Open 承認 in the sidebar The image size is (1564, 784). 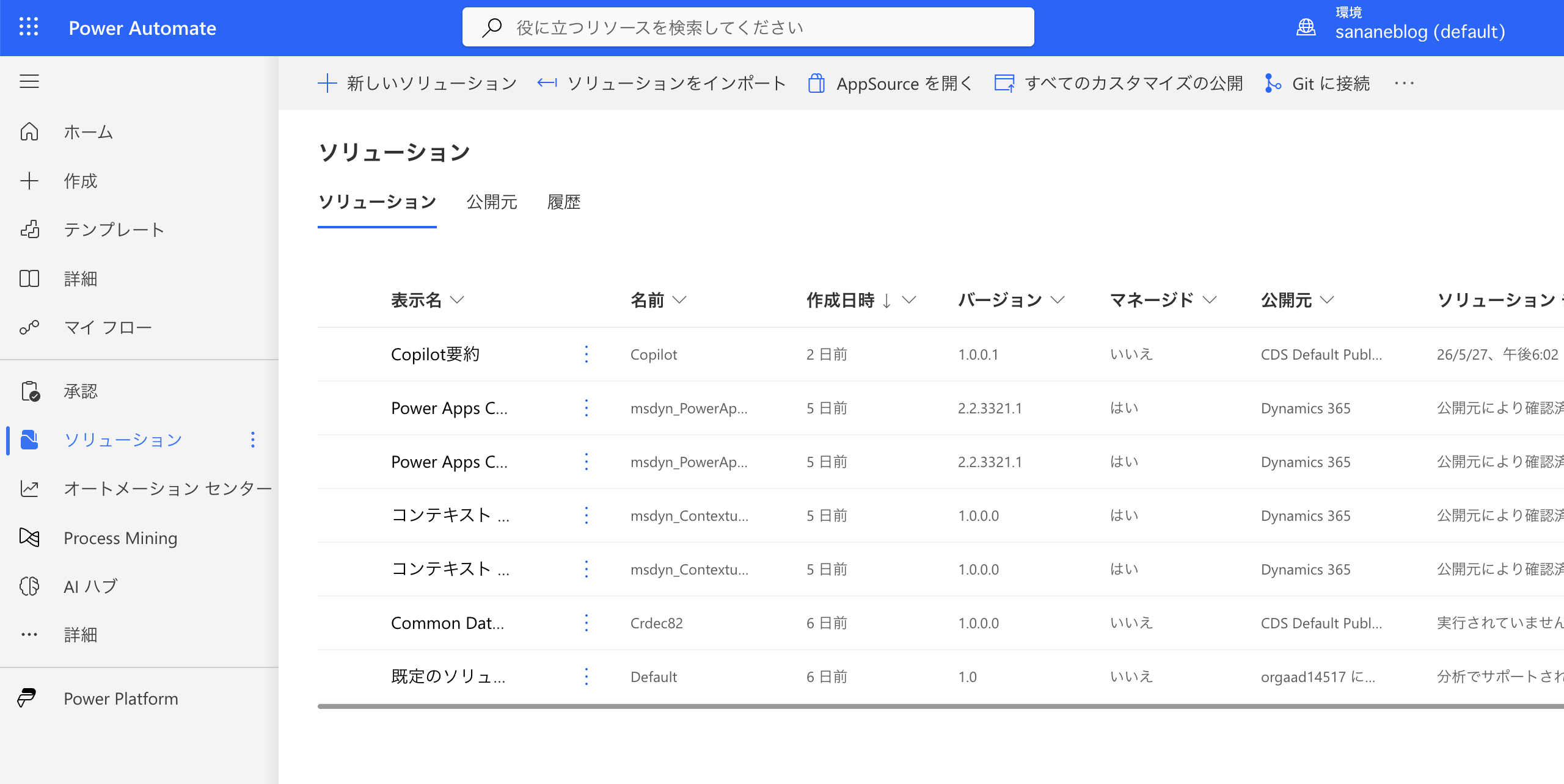139,391
